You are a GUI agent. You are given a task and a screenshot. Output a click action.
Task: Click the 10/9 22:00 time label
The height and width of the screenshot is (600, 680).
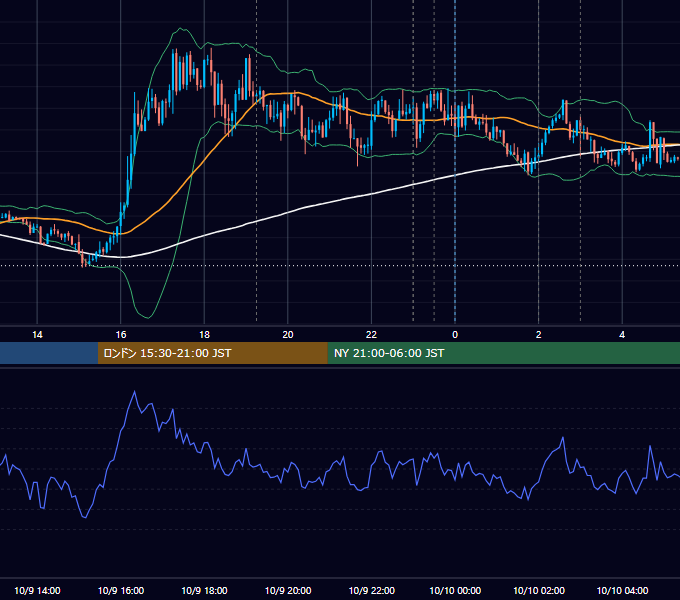[372, 590]
